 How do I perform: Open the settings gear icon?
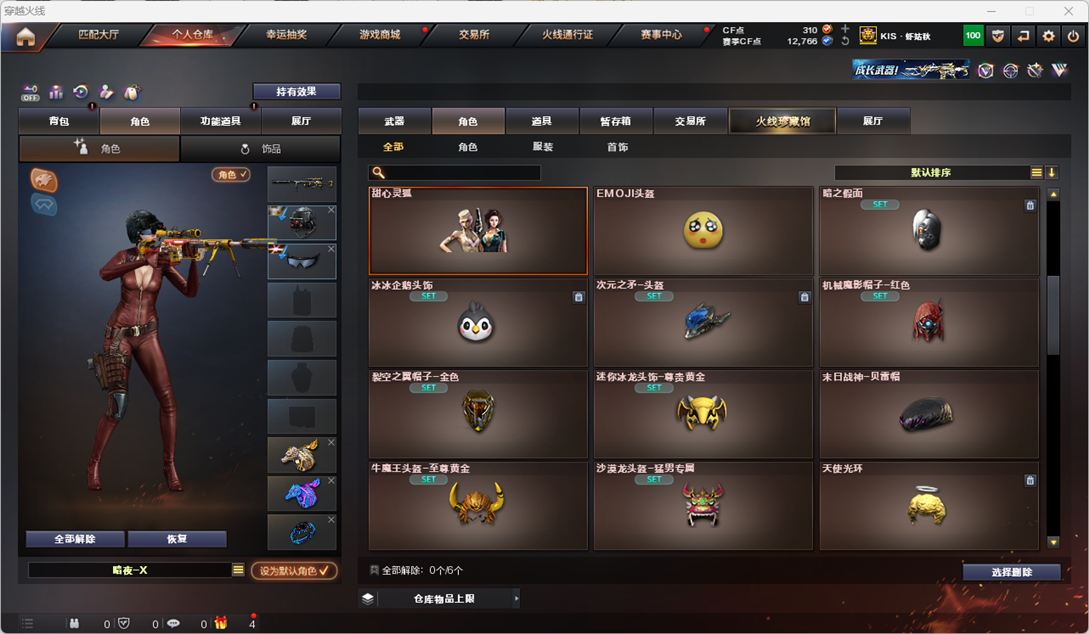(x=1048, y=36)
